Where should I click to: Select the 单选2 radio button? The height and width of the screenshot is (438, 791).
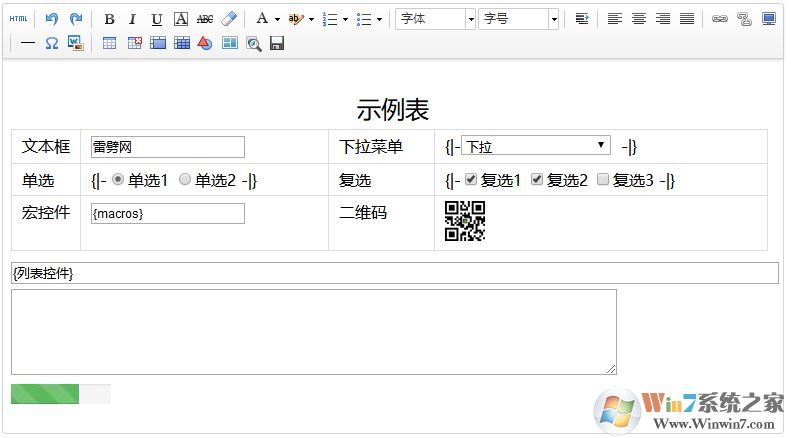185,179
